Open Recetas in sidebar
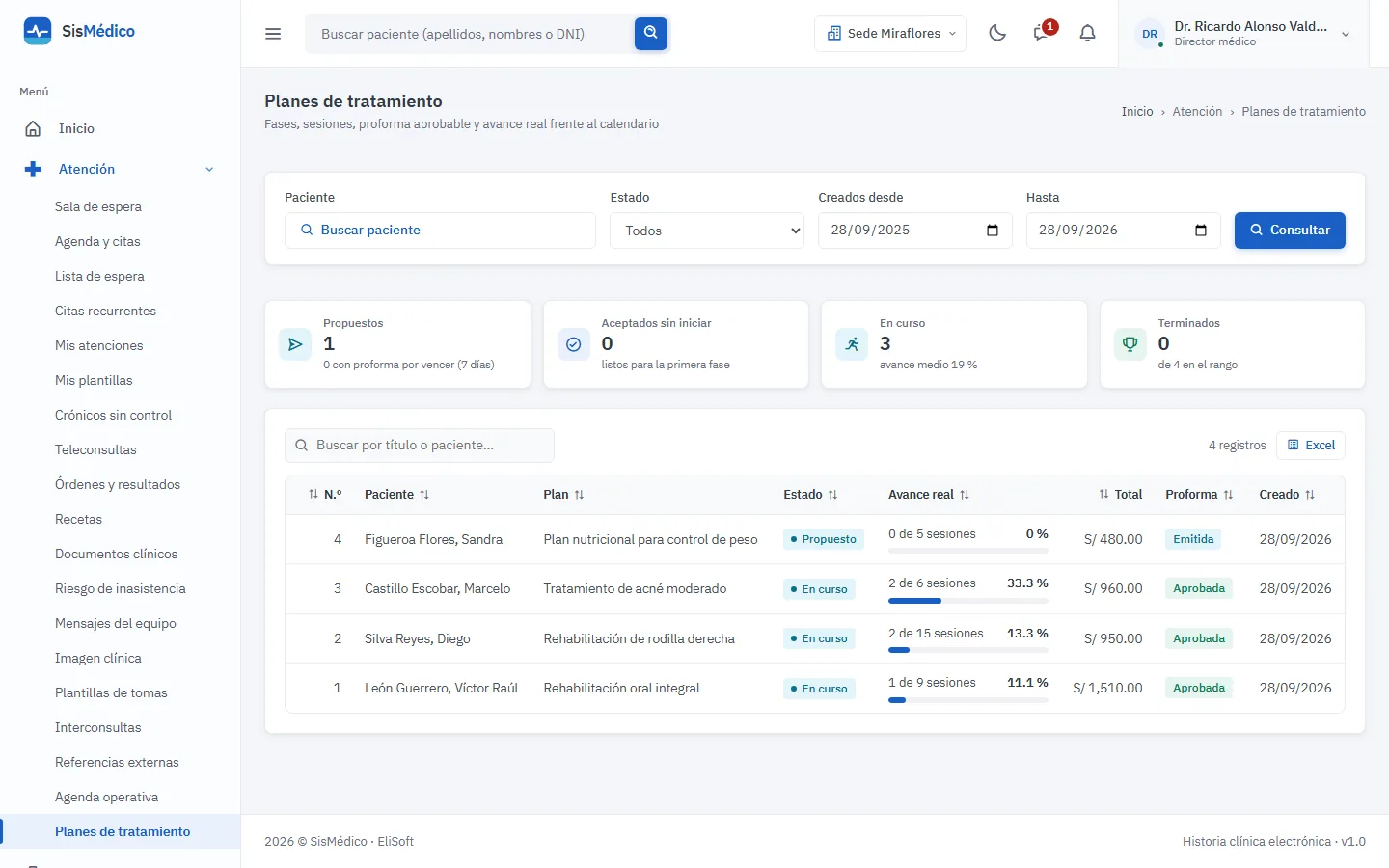This screenshot has height=868, width=1389. 78,519
